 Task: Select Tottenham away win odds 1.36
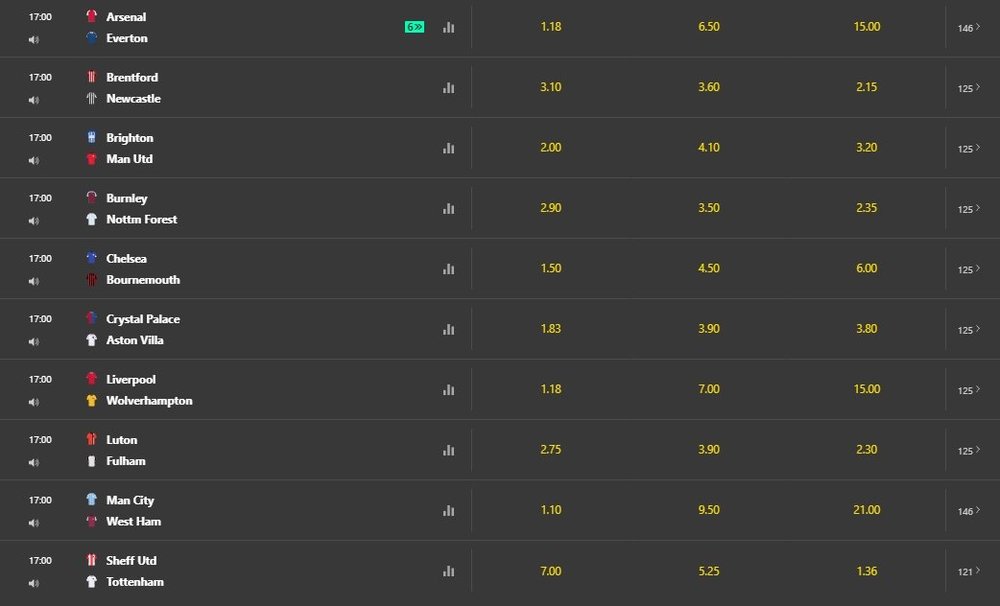click(x=867, y=571)
